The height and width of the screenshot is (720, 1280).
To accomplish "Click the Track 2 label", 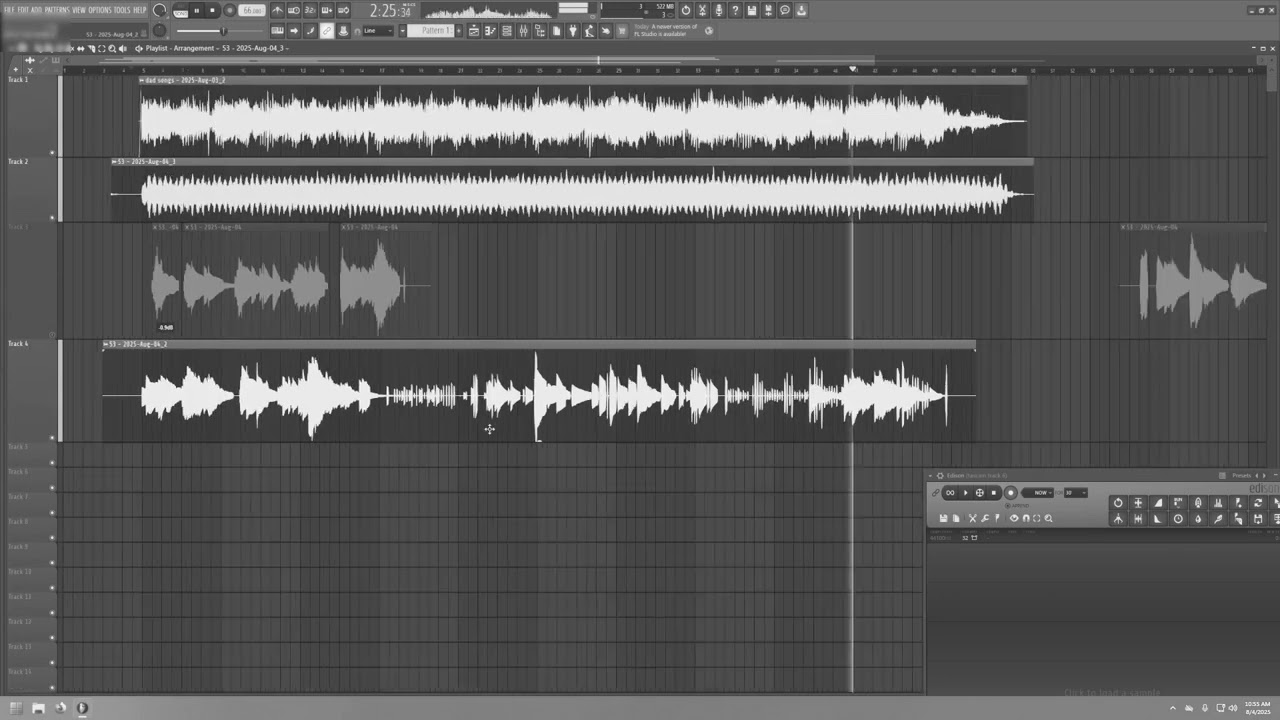I will (x=18, y=161).
